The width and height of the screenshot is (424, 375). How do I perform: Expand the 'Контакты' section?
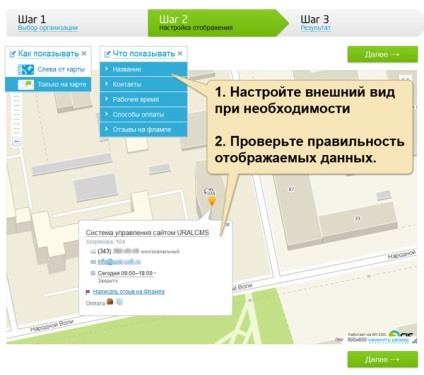(144, 84)
